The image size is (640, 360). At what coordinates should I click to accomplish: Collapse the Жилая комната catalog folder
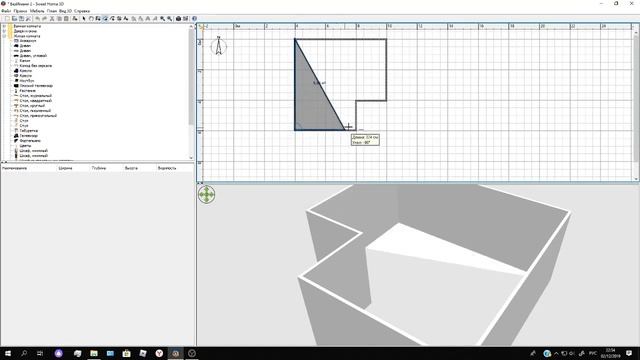[x=4, y=36]
